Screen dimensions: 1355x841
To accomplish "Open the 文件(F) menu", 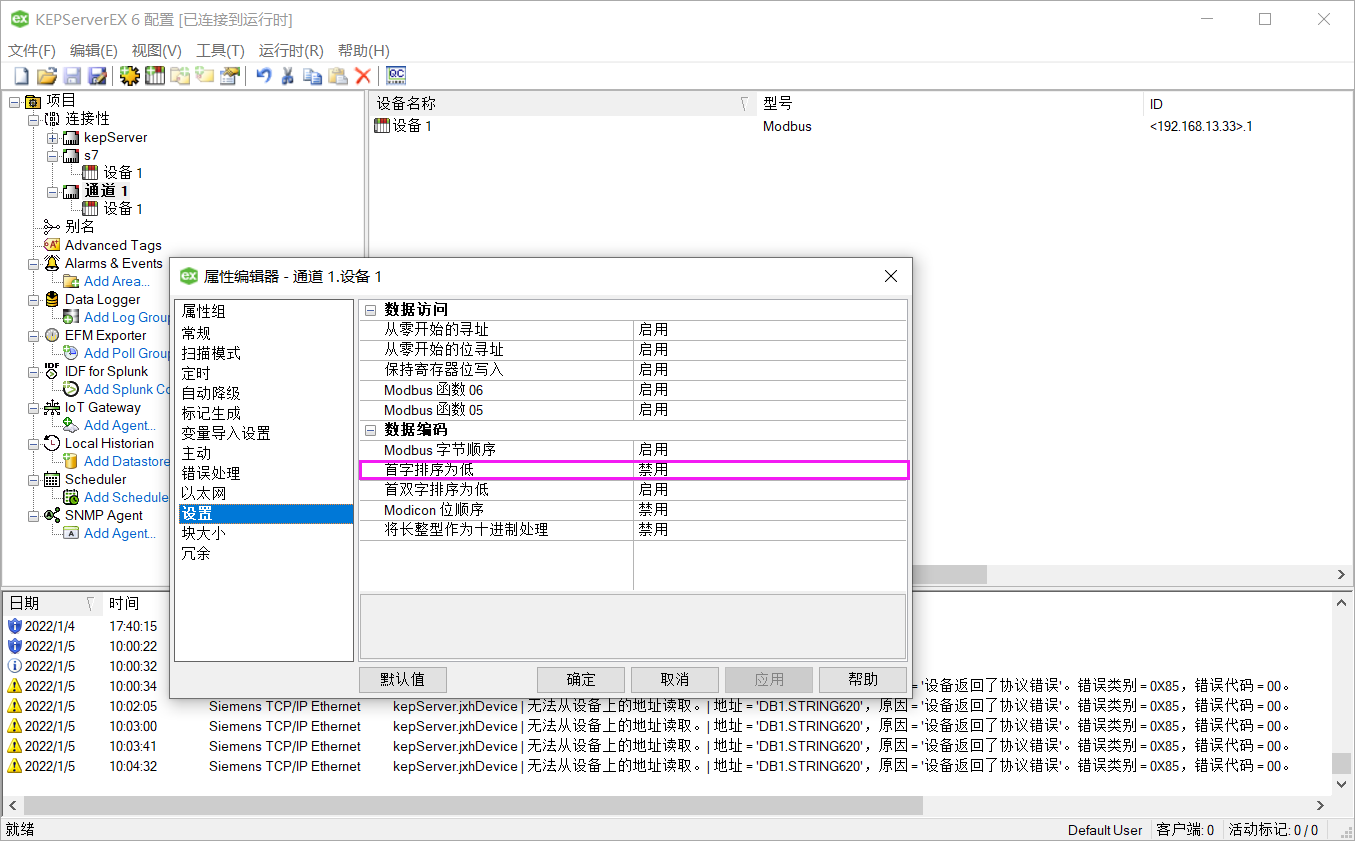I will tap(32, 51).
